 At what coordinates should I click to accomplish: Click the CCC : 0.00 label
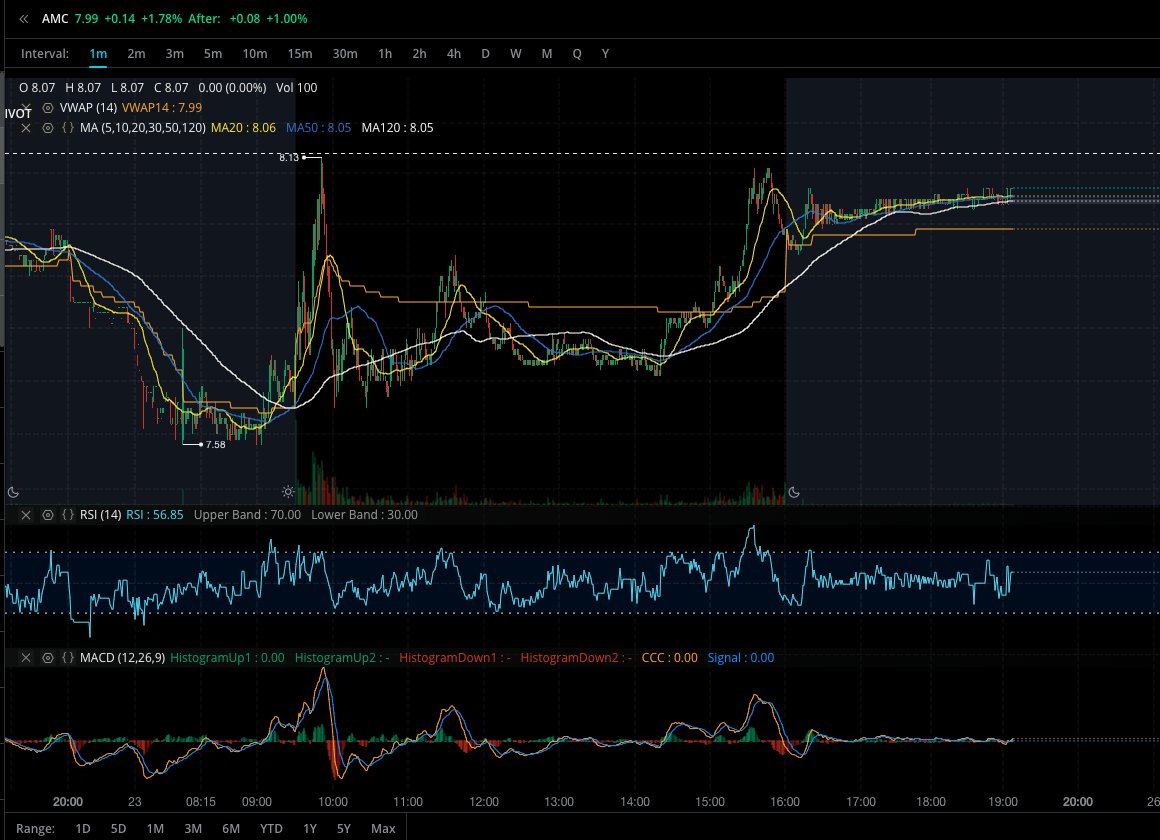670,658
